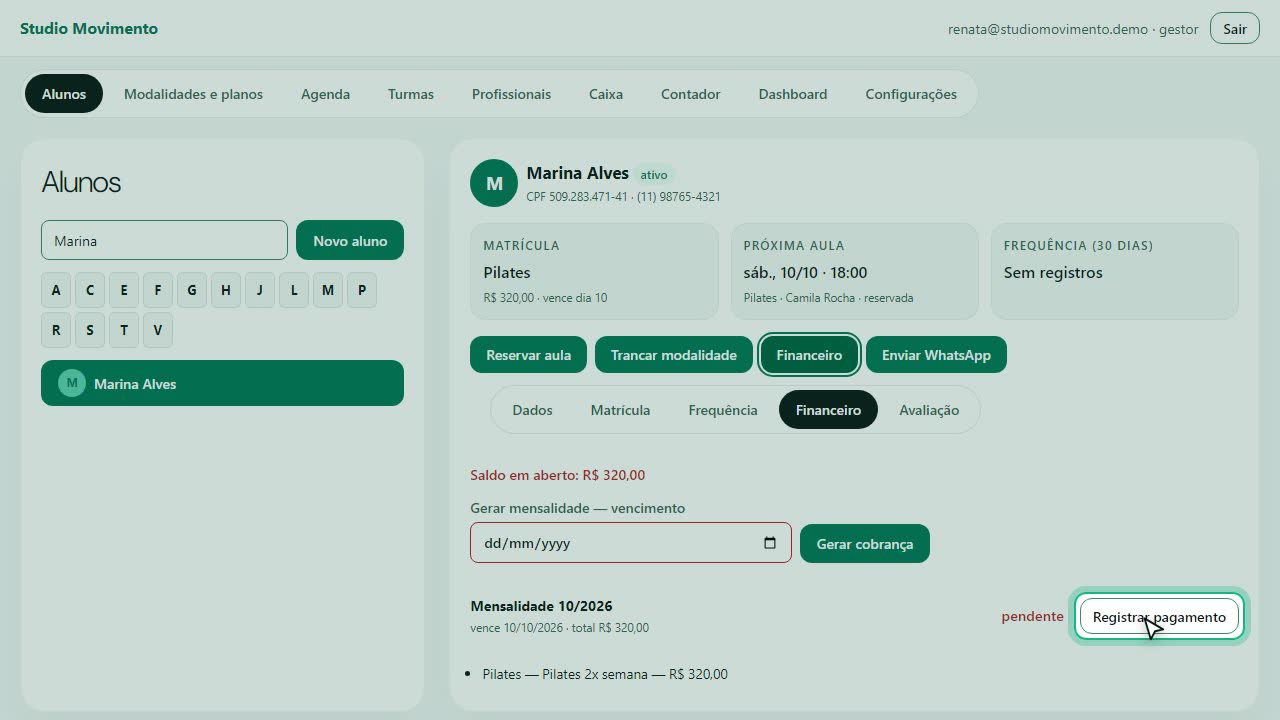Click the 'pendente' status label
This screenshot has width=1280, height=720.
(1032, 616)
